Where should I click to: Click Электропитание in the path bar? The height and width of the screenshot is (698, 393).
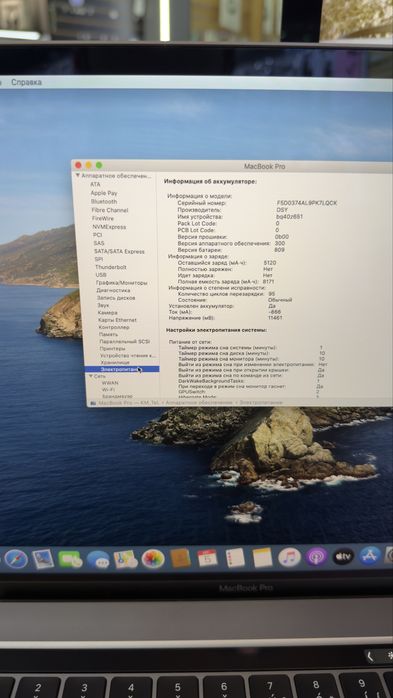[x=261, y=402]
